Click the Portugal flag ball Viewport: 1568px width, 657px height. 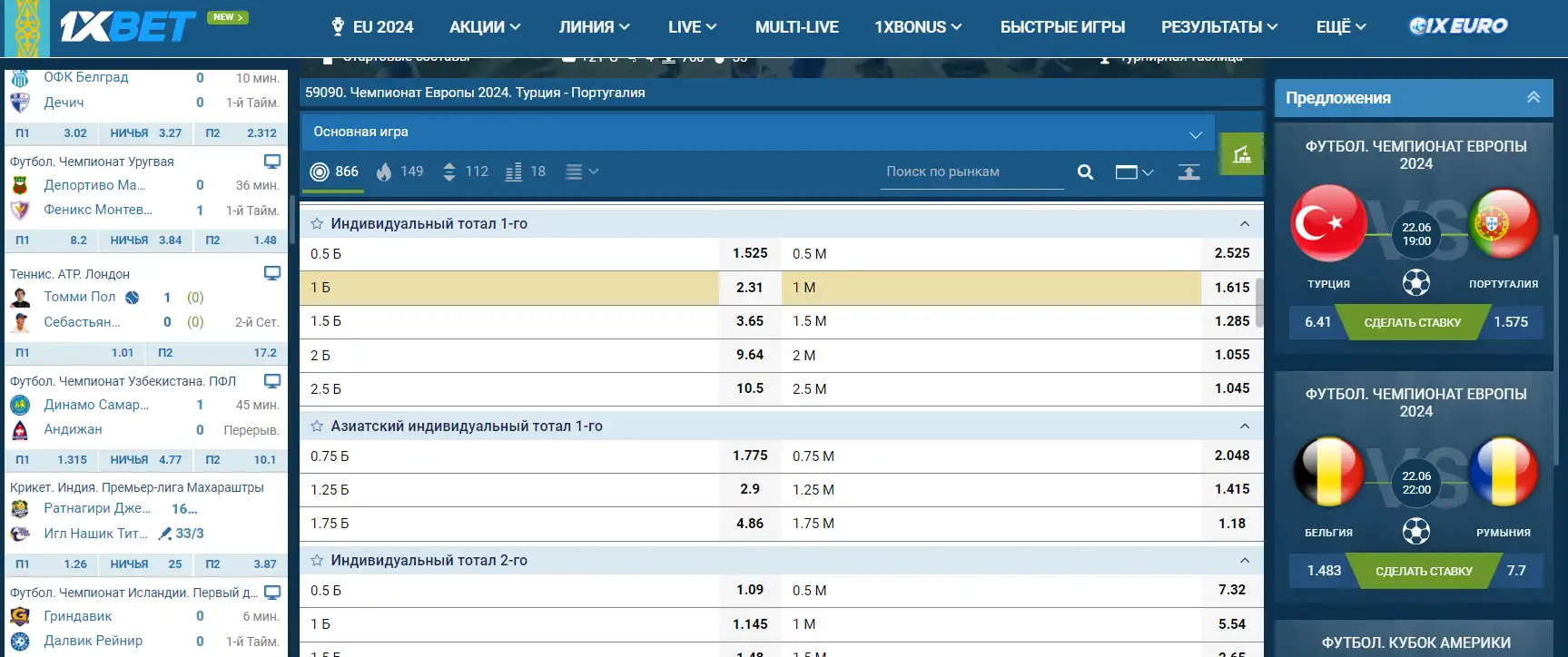coord(1504,223)
